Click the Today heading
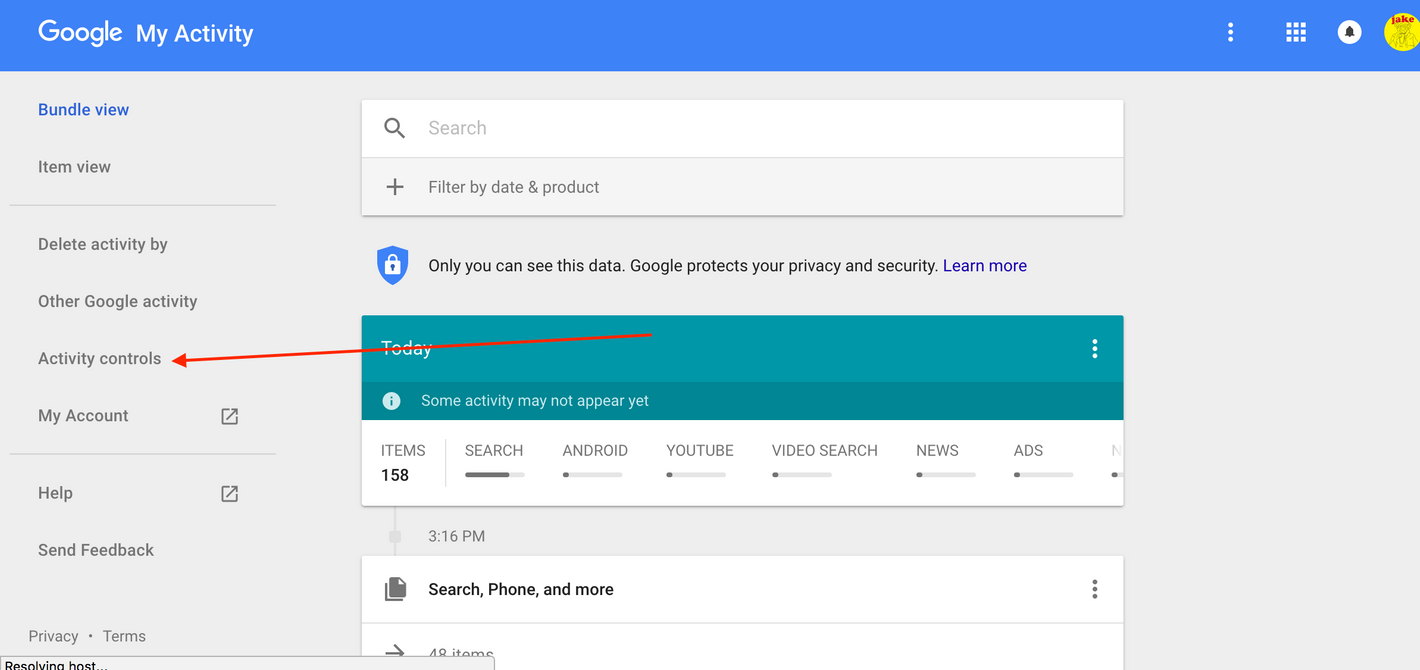This screenshot has width=1420, height=670. [x=406, y=348]
